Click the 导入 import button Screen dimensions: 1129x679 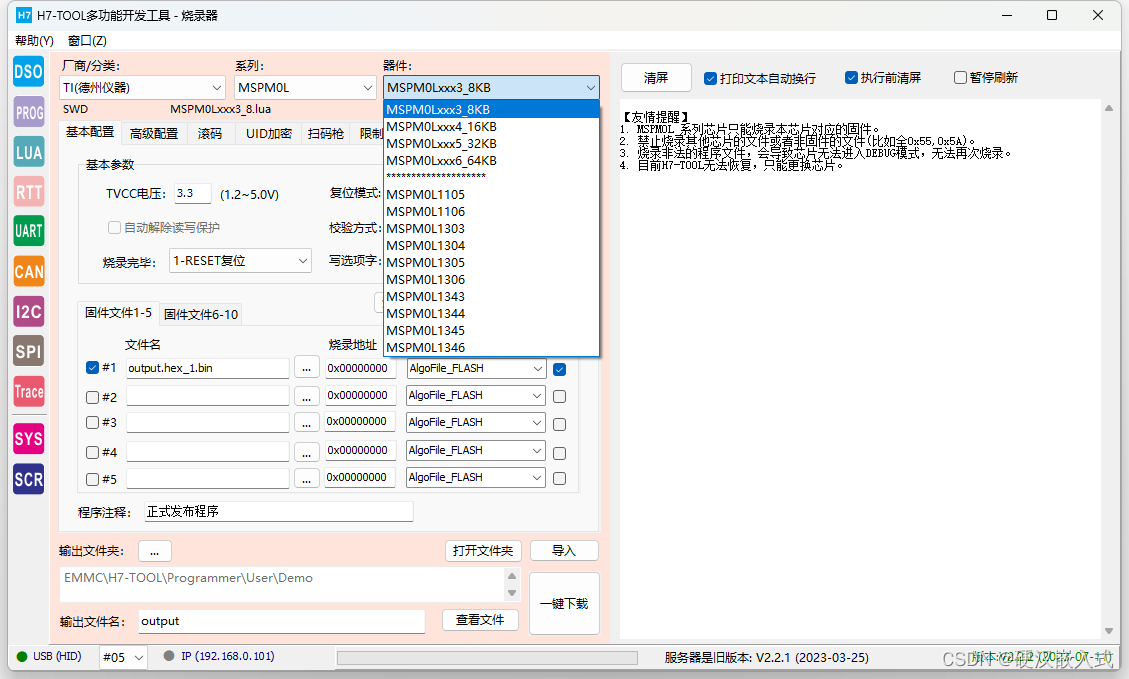(564, 551)
